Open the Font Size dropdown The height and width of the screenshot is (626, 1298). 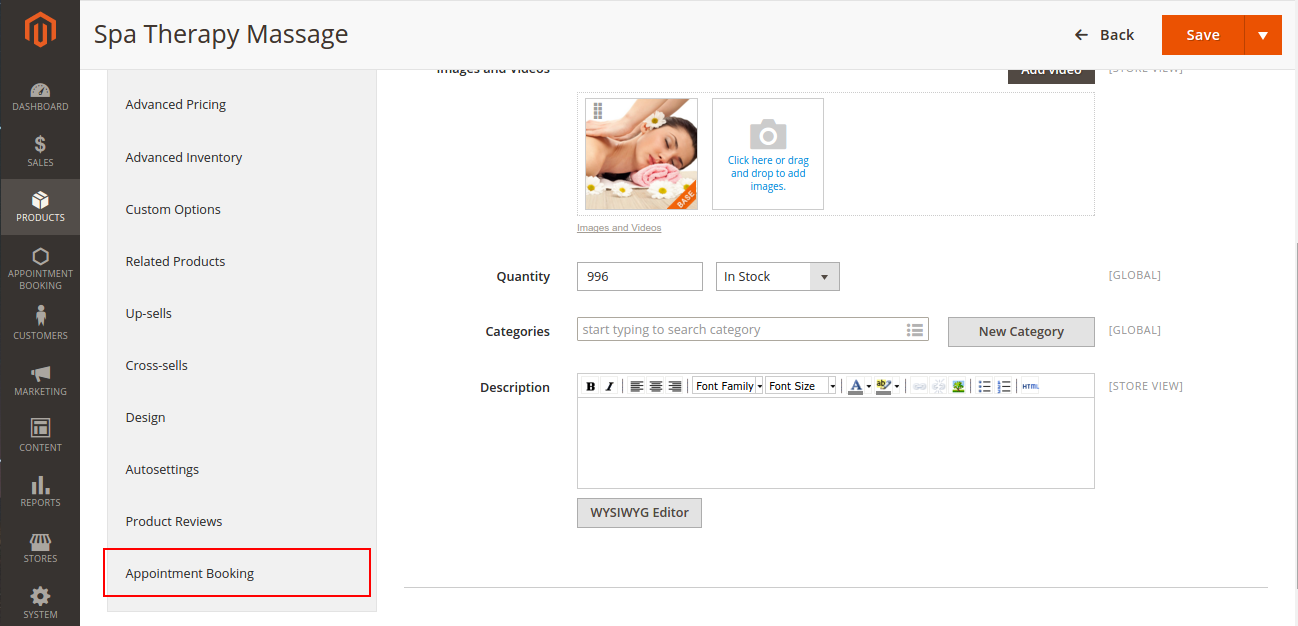click(x=800, y=386)
